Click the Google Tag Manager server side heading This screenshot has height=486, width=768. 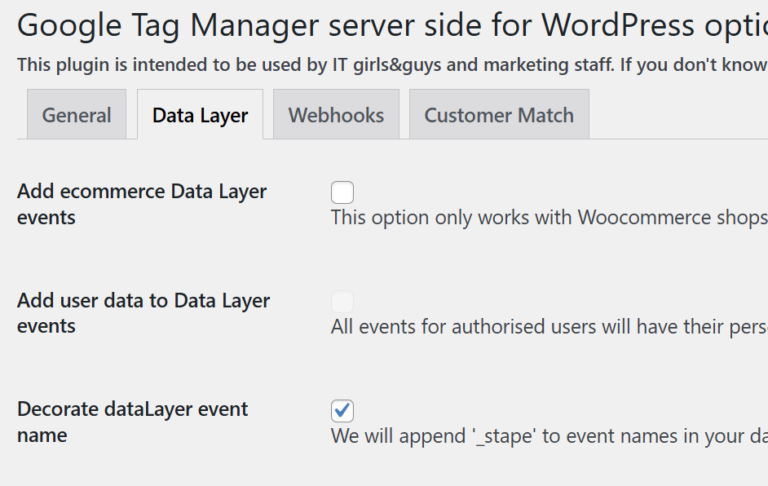(392, 25)
